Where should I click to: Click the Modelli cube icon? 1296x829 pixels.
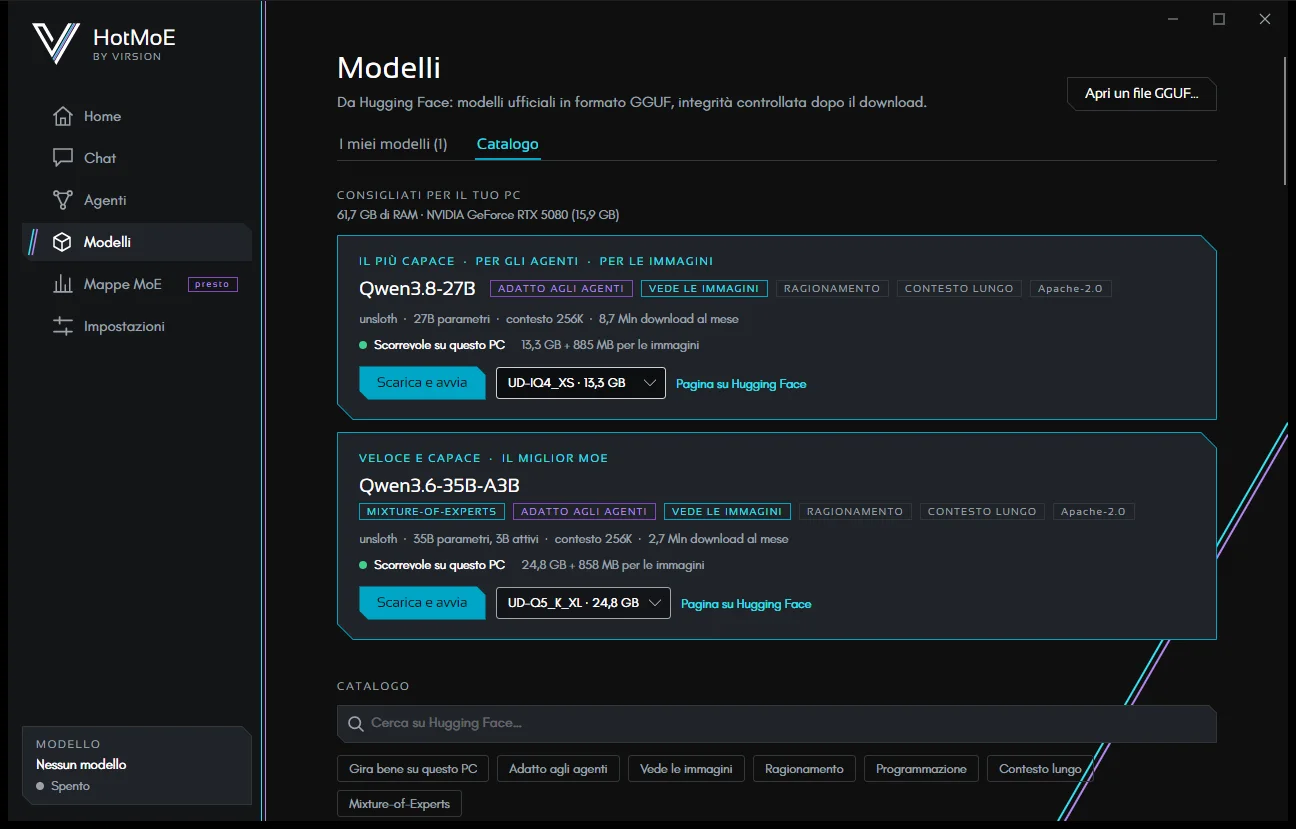click(63, 242)
